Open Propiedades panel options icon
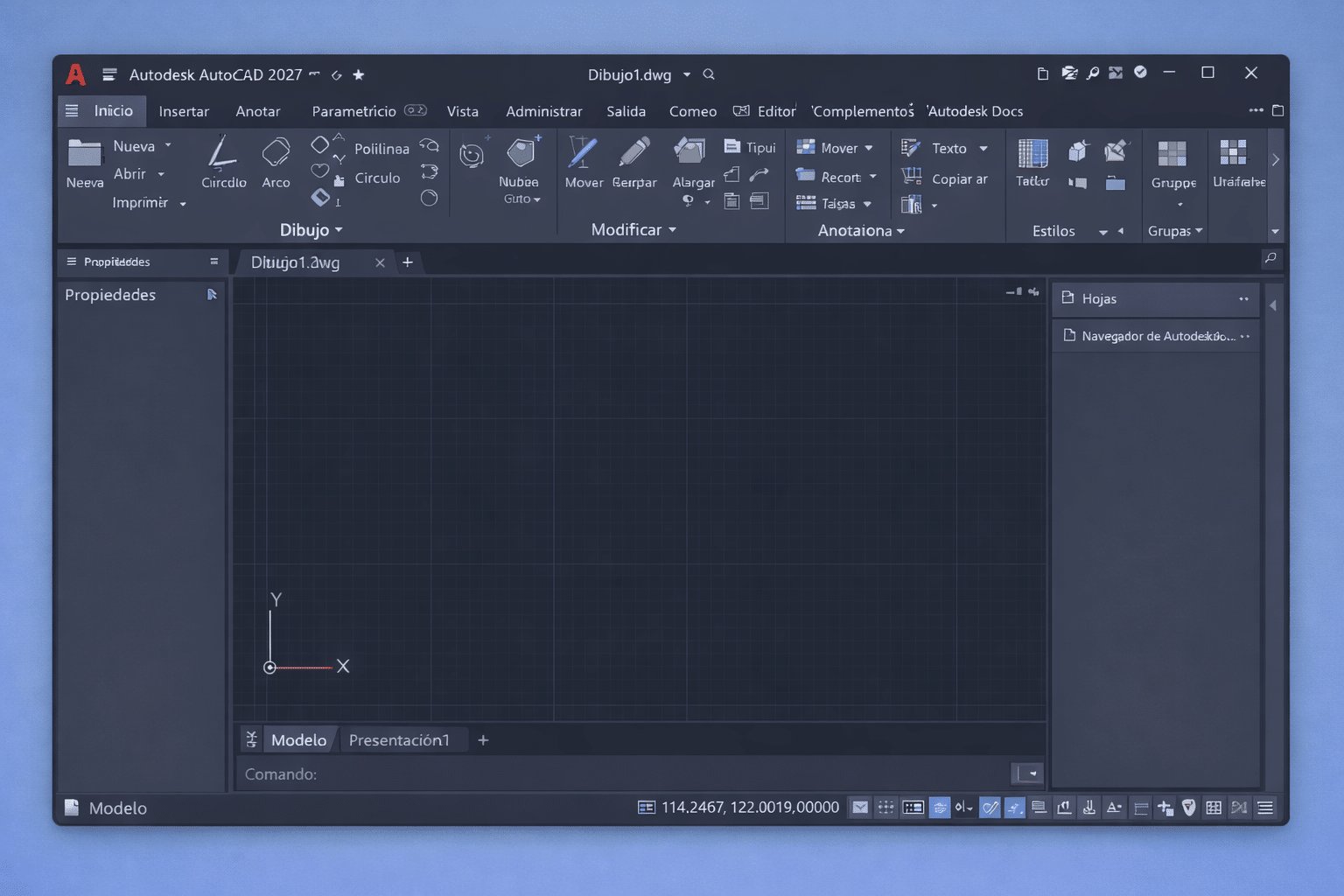The height and width of the screenshot is (896, 1344). tap(213, 262)
